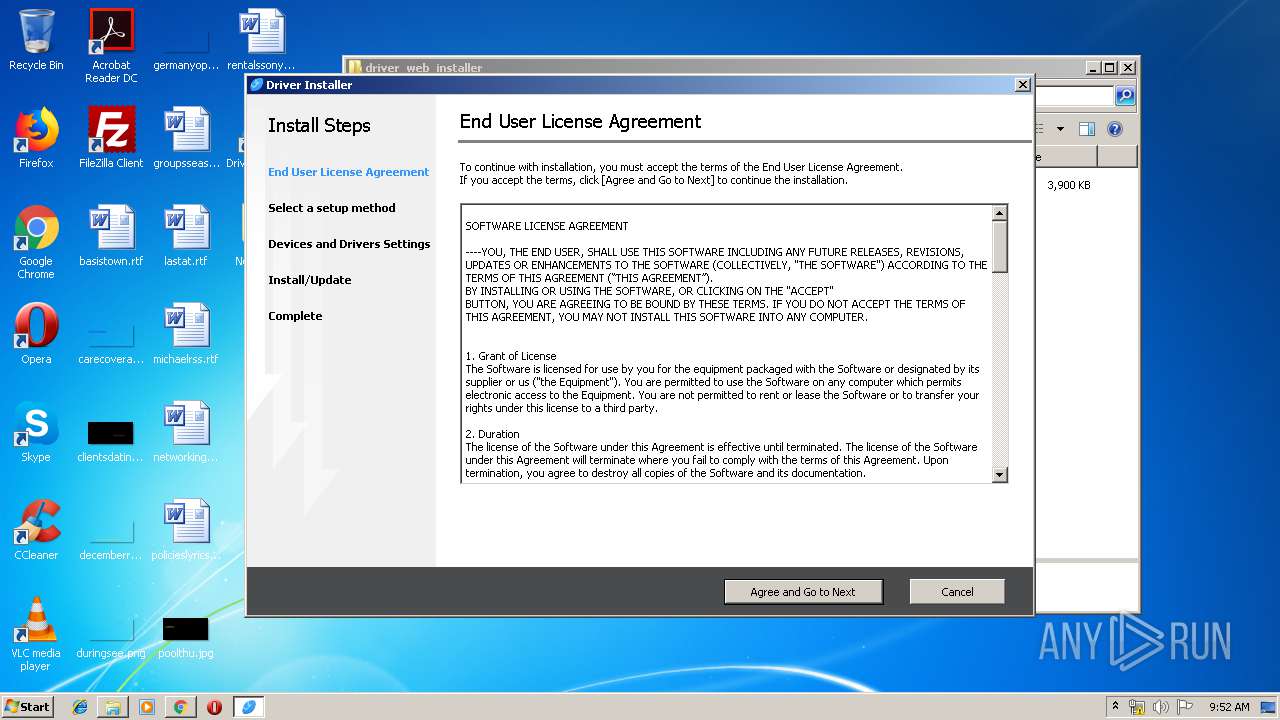Click the Explorer window search field
Viewport: 1280px width, 720px height.
point(1074,96)
